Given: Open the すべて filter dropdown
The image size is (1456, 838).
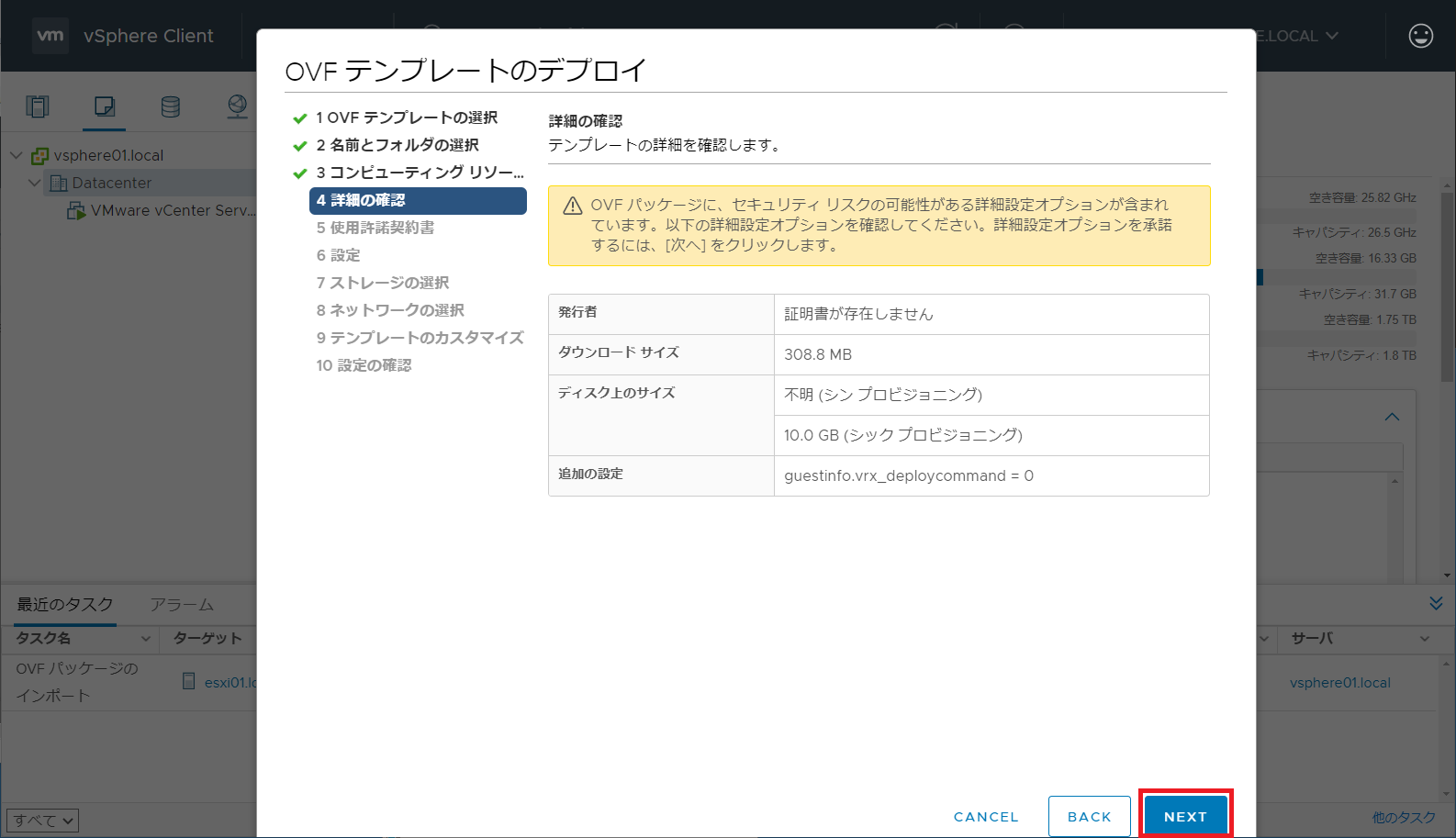Looking at the screenshot, I should point(42,820).
